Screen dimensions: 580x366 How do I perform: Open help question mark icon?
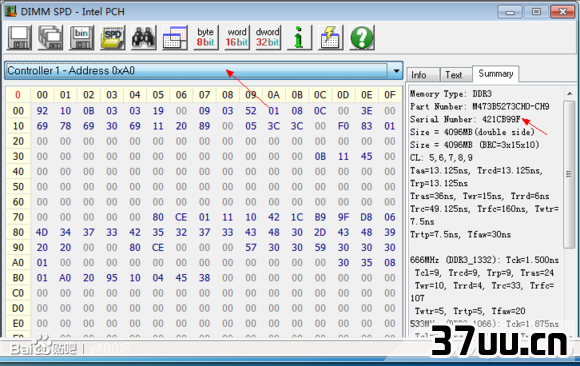tap(362, 37)
